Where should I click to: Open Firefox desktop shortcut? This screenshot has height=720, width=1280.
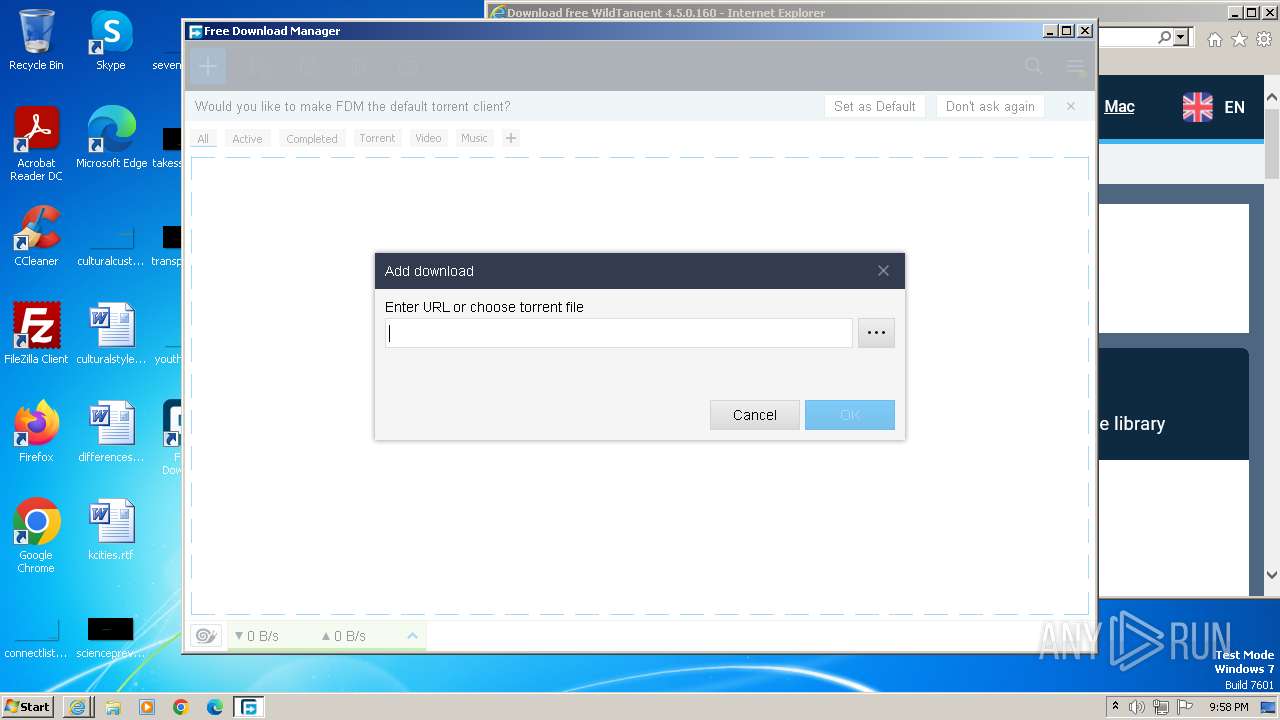coord(36,432)
